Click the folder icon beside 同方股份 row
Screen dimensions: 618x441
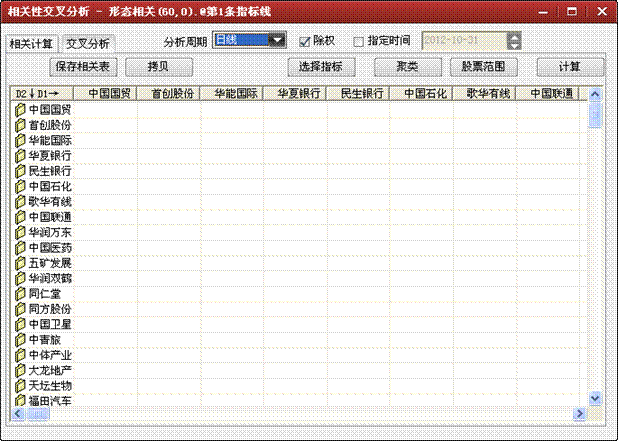click(20, 309)
